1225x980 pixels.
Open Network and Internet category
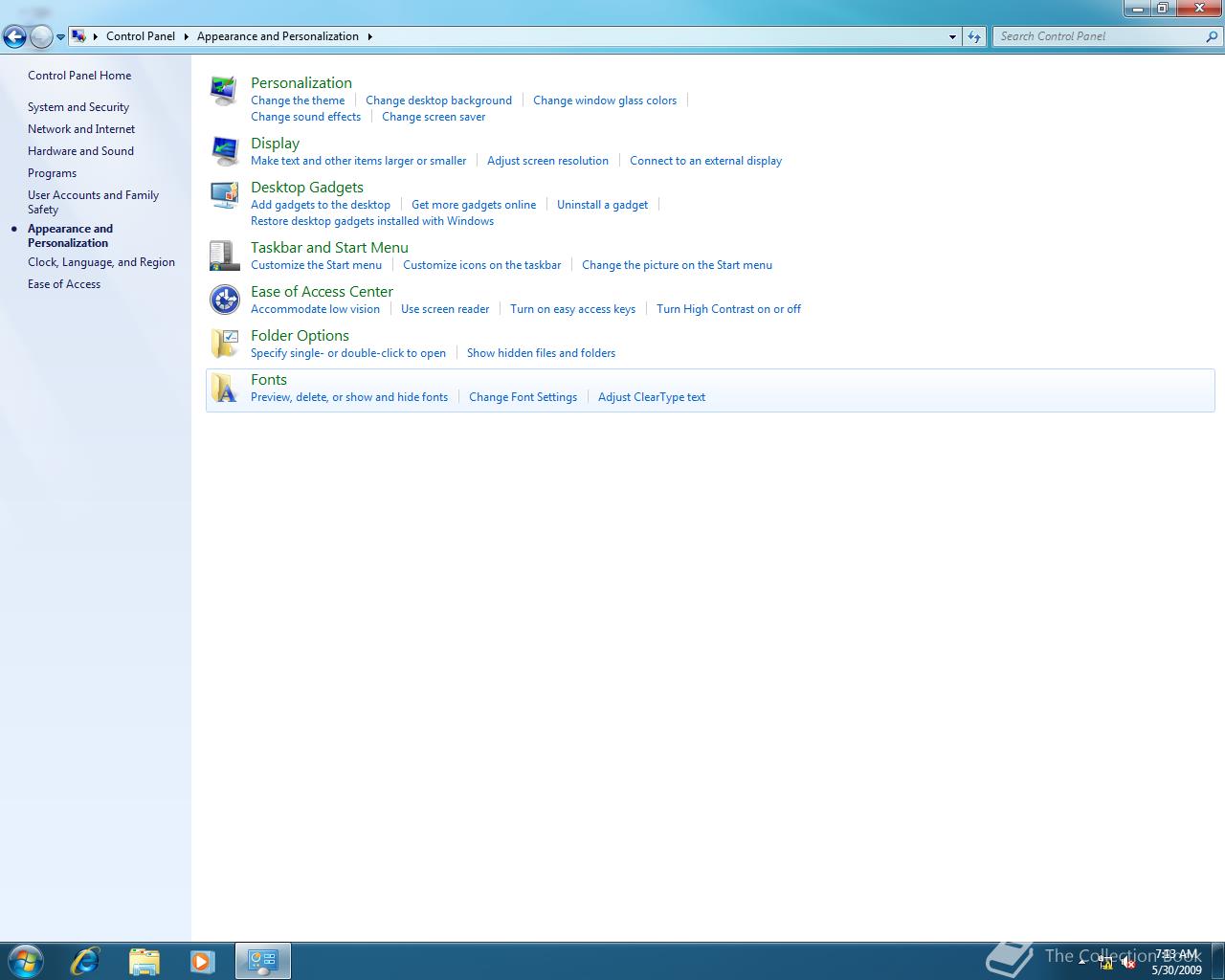[81, 129]
